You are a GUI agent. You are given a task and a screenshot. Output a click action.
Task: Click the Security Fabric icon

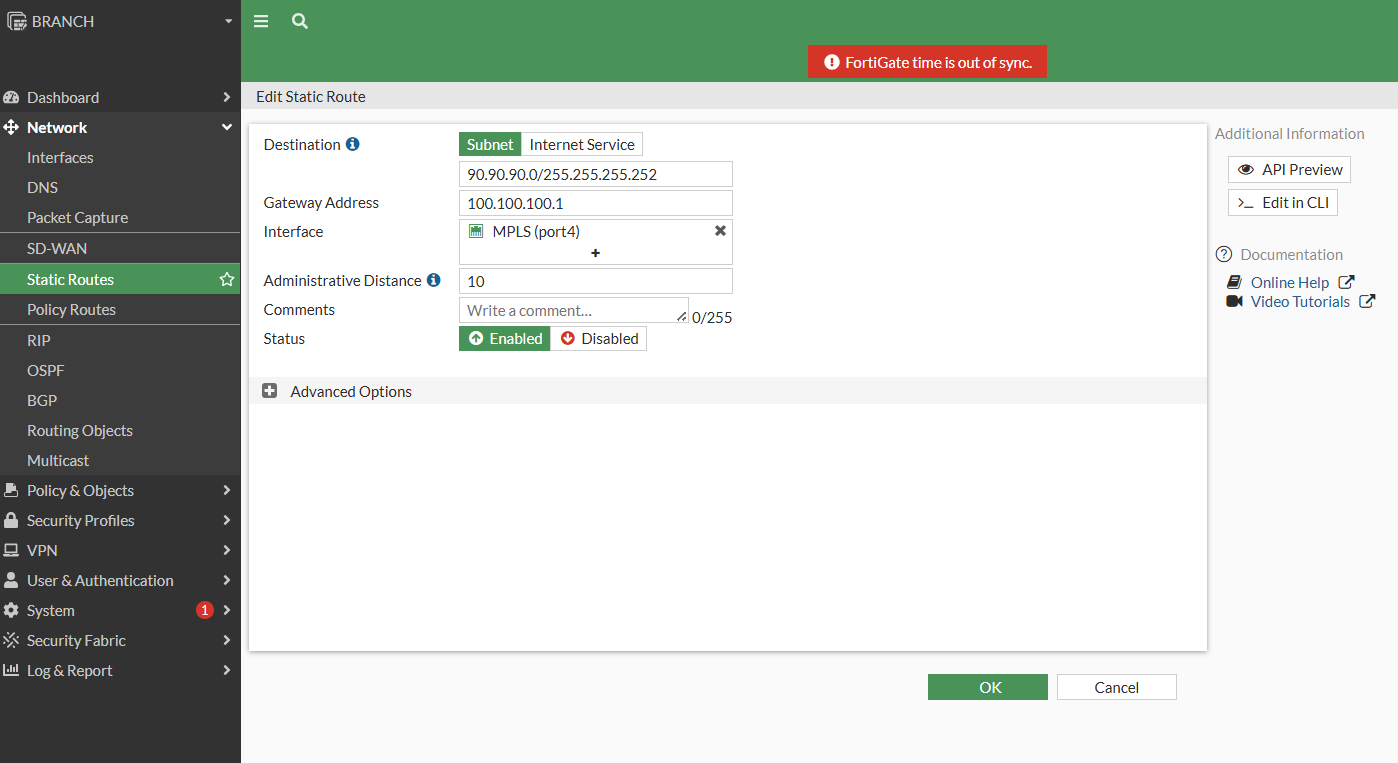click(12, 640)
